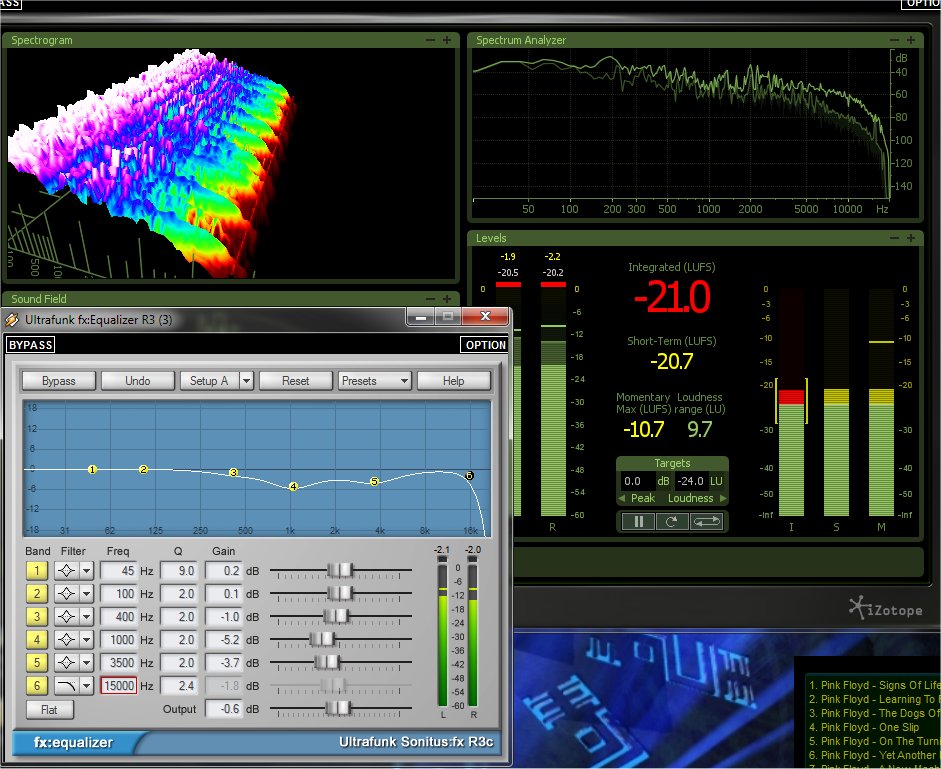This screenshot has height=769, width=941.
Task: Toggle EQ band 4 on or off
Action: coord(37,639)
